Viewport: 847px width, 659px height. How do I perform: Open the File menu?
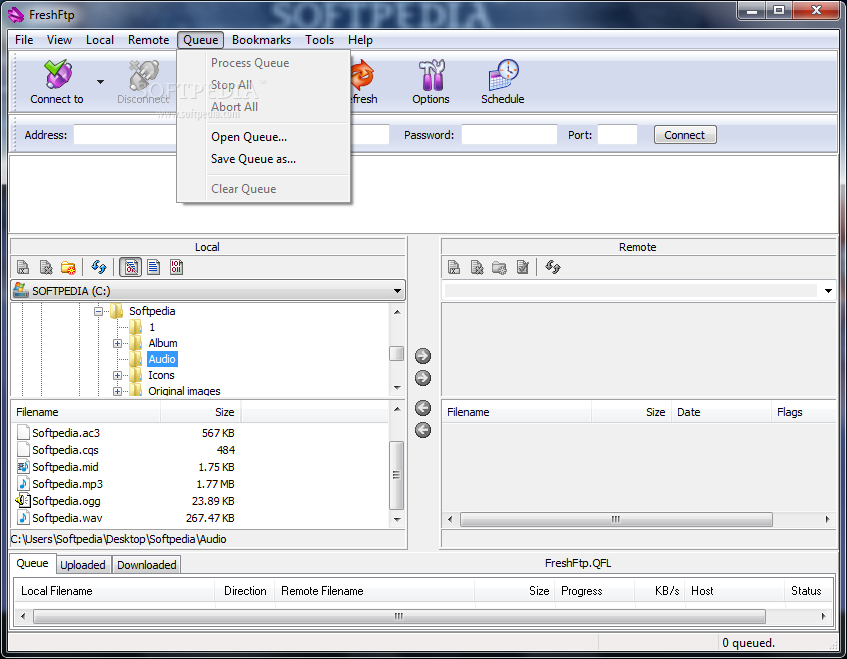tap(24, 40)
